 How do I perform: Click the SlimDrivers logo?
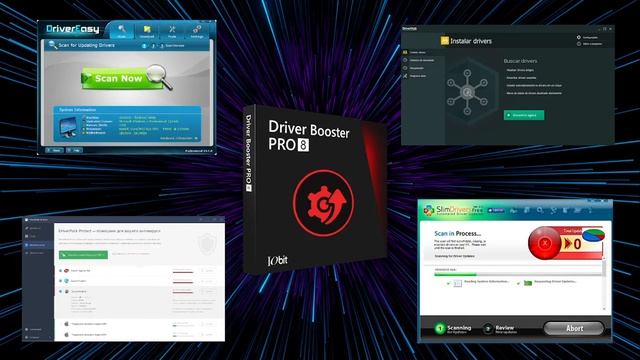pyautogui.click(x=453, y=210)
